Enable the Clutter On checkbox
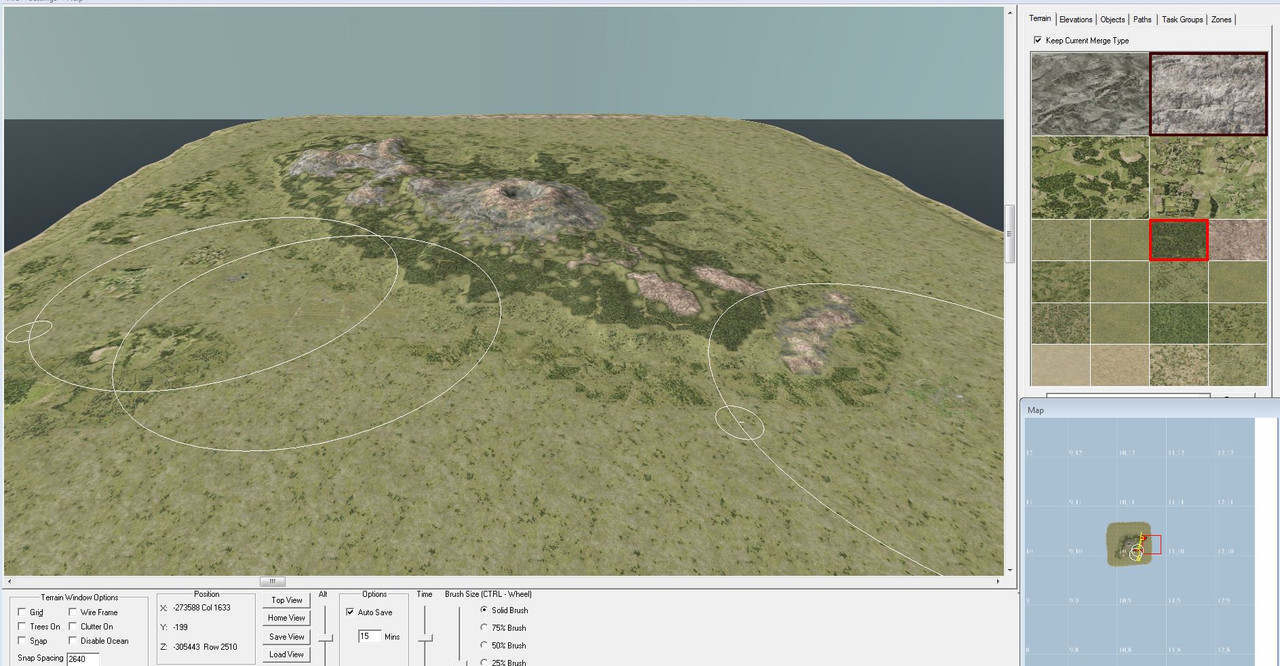This screenshot has width=1280, height=666. (73, 626)
